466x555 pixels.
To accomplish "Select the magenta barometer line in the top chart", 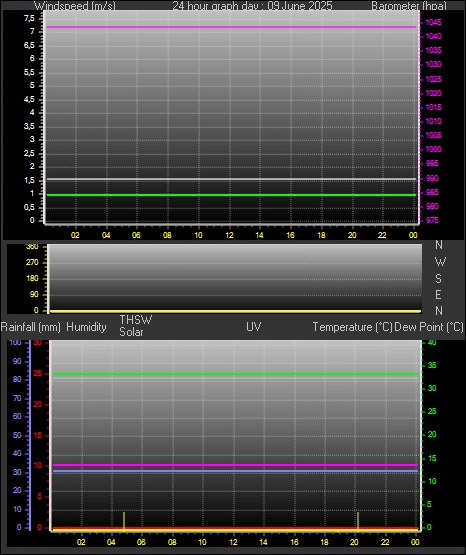I will tap(231, 27).
